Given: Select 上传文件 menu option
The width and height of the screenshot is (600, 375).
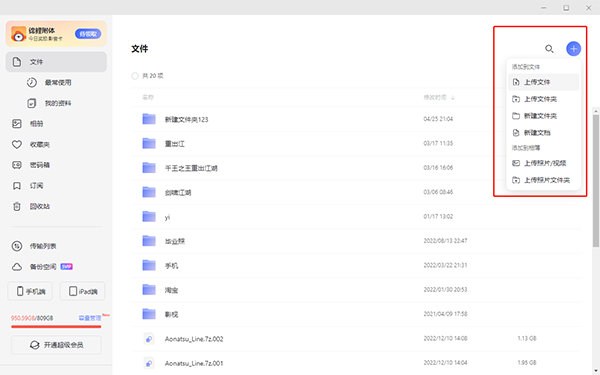Looking at the screenshot, I should coord(543,82).
